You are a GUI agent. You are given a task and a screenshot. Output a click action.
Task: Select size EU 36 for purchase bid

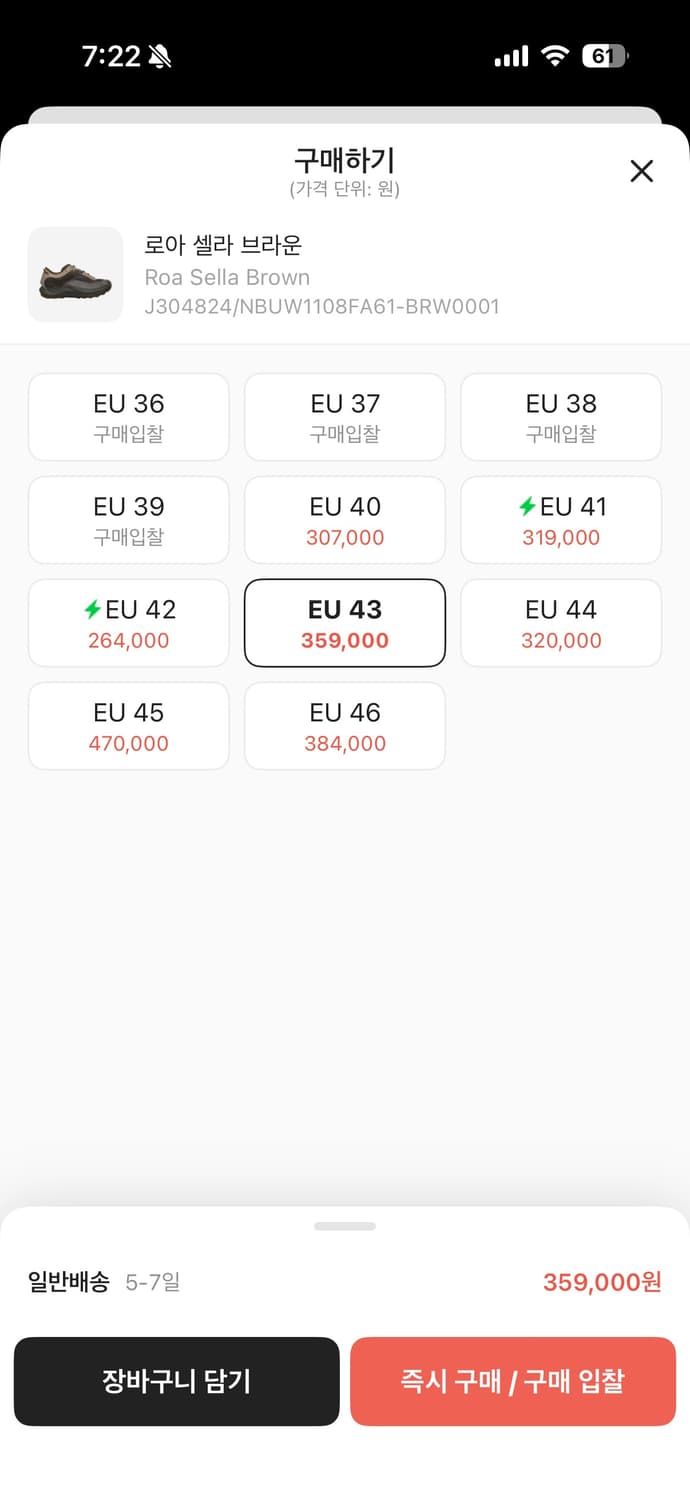coord(128,417)
